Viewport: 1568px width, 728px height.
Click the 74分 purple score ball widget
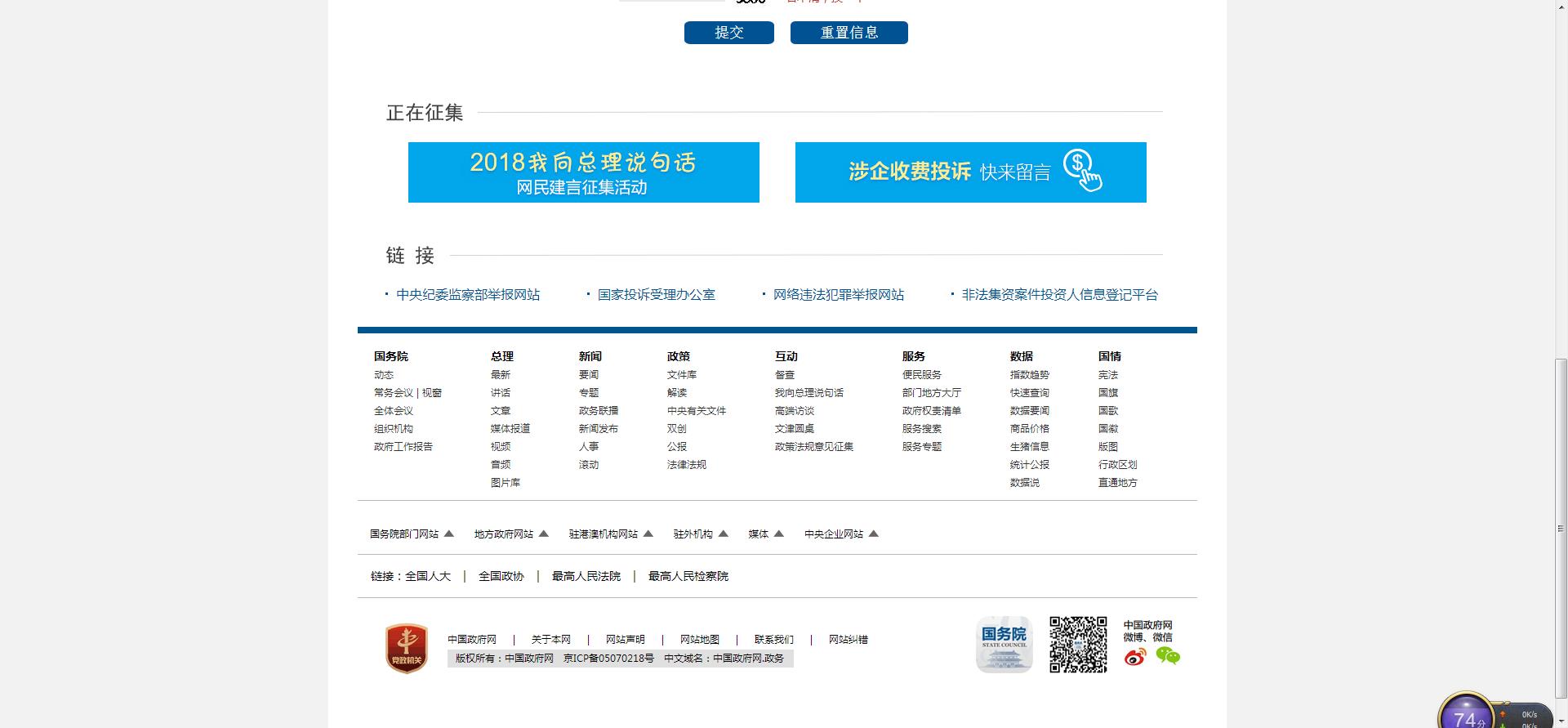tap(1466, 713)
